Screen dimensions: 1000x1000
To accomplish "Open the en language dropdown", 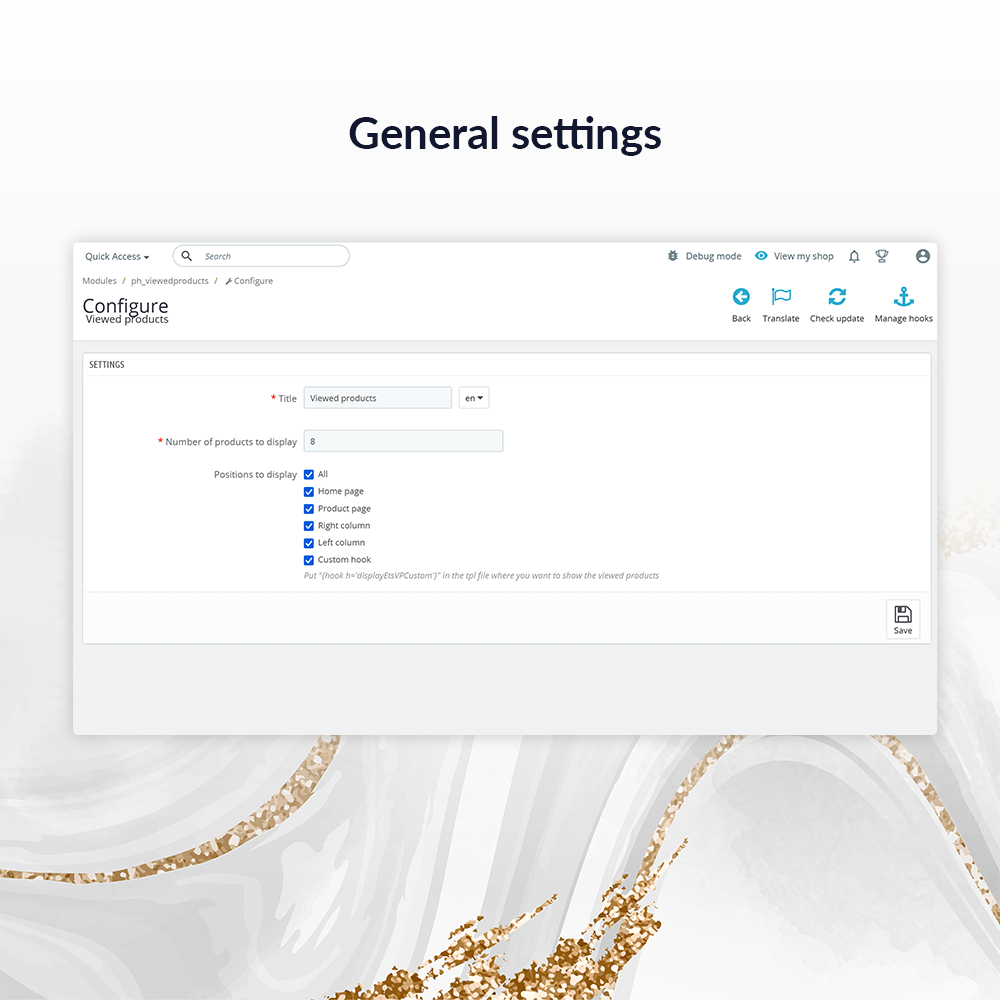I will 474,398.
